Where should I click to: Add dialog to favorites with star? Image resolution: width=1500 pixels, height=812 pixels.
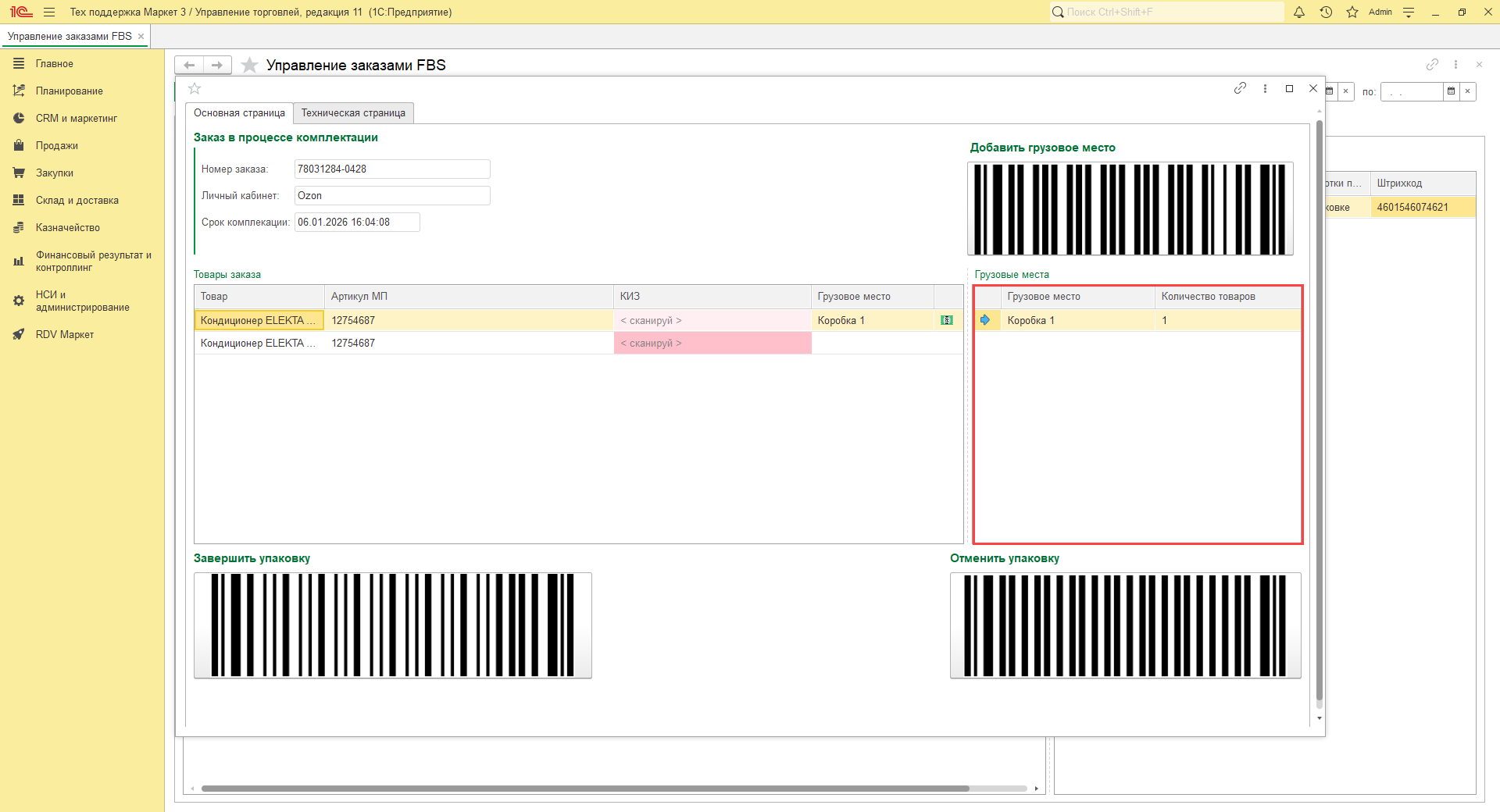(x=195, y=88)
